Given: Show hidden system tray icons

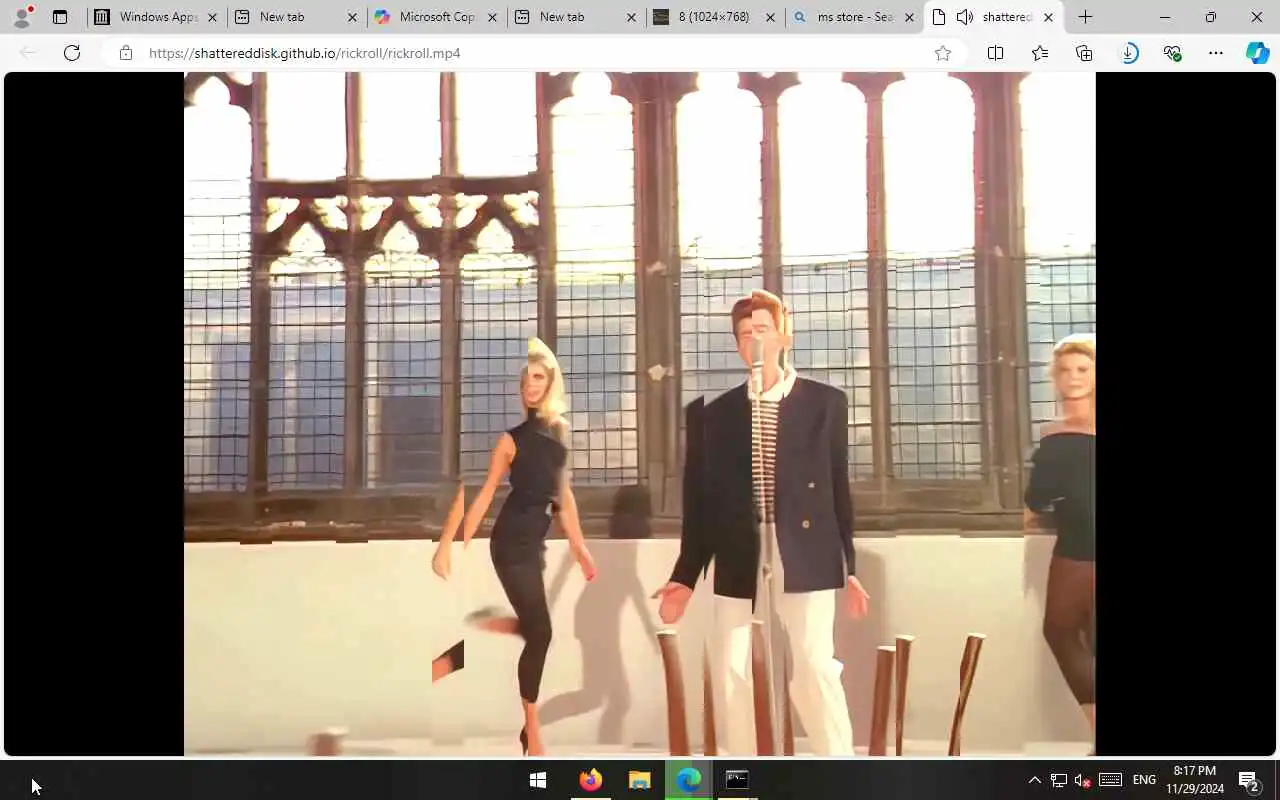Looking at the screenshot, I should click(x=1035, y=780).
